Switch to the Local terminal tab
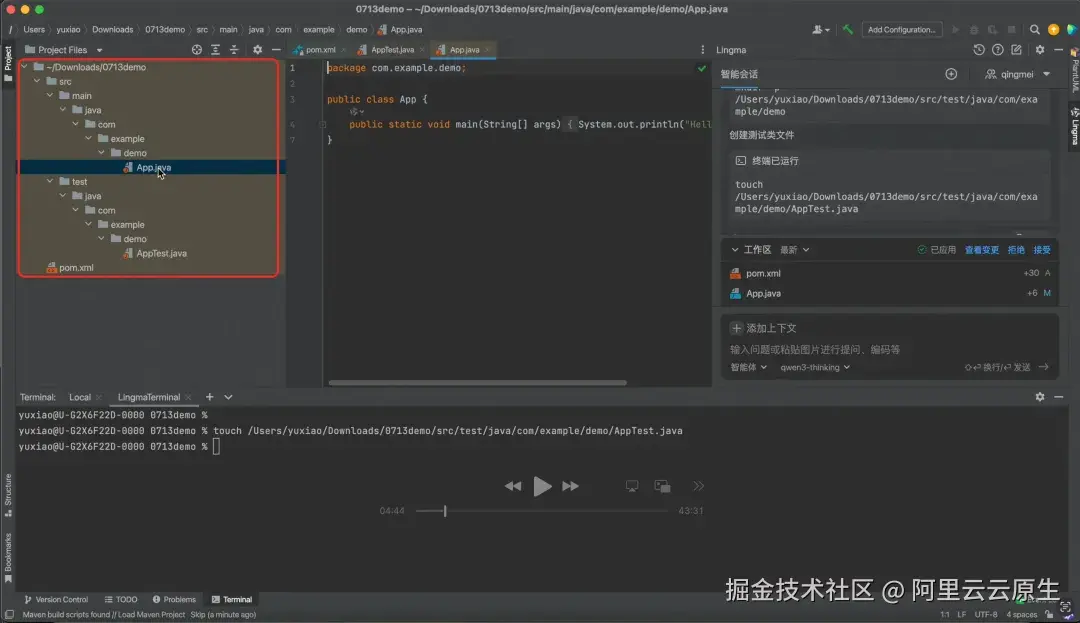 pos(80,397)
